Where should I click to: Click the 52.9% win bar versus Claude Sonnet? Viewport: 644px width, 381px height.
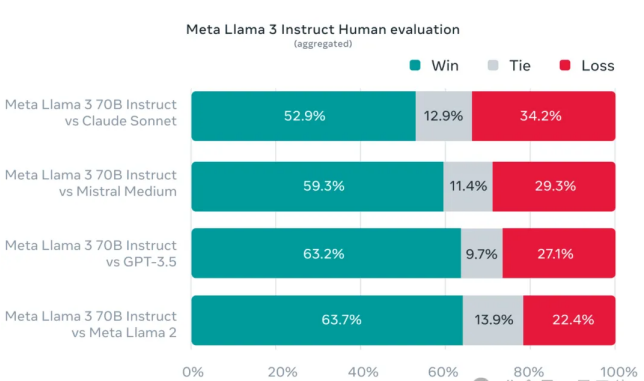[304, 116]
